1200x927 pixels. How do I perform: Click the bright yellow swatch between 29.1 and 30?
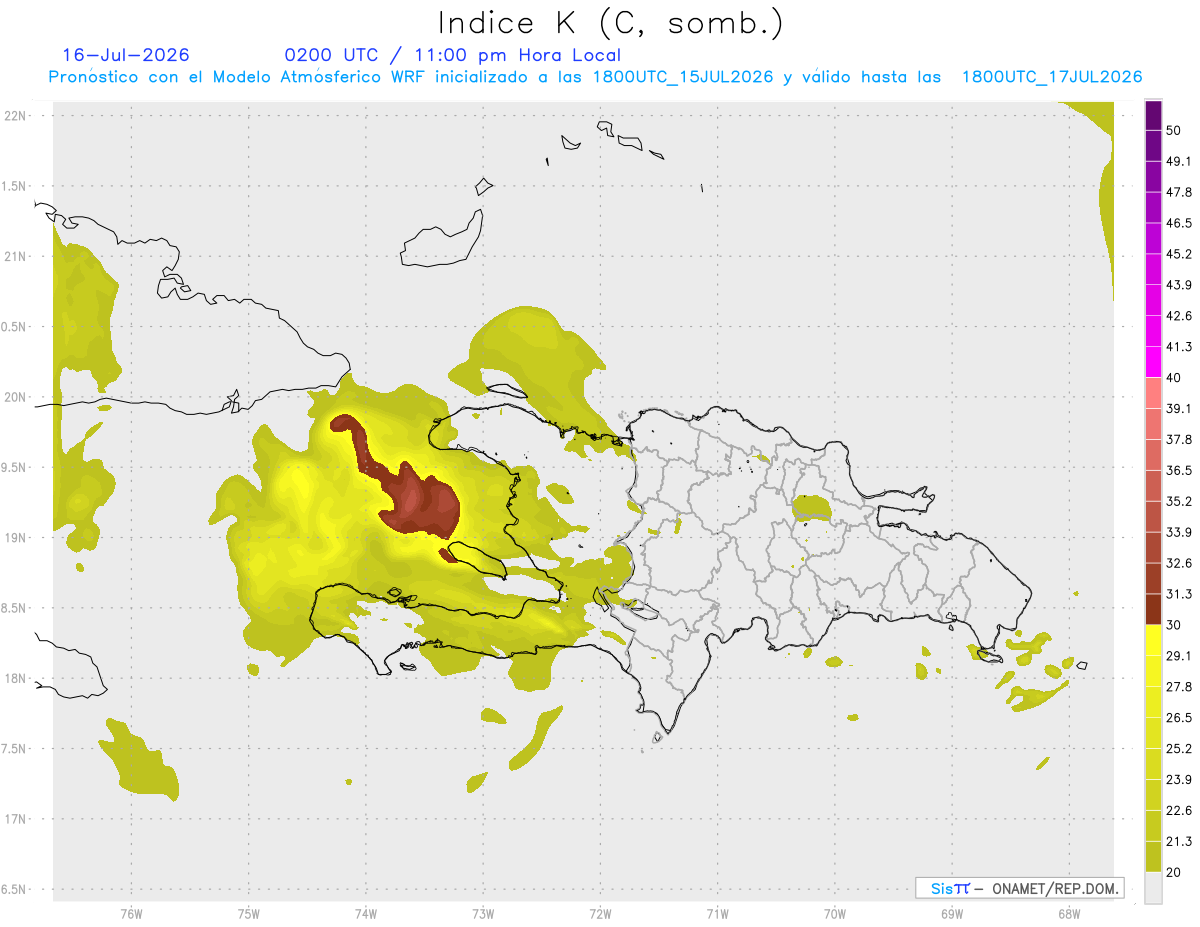(x=1153, y=640)
